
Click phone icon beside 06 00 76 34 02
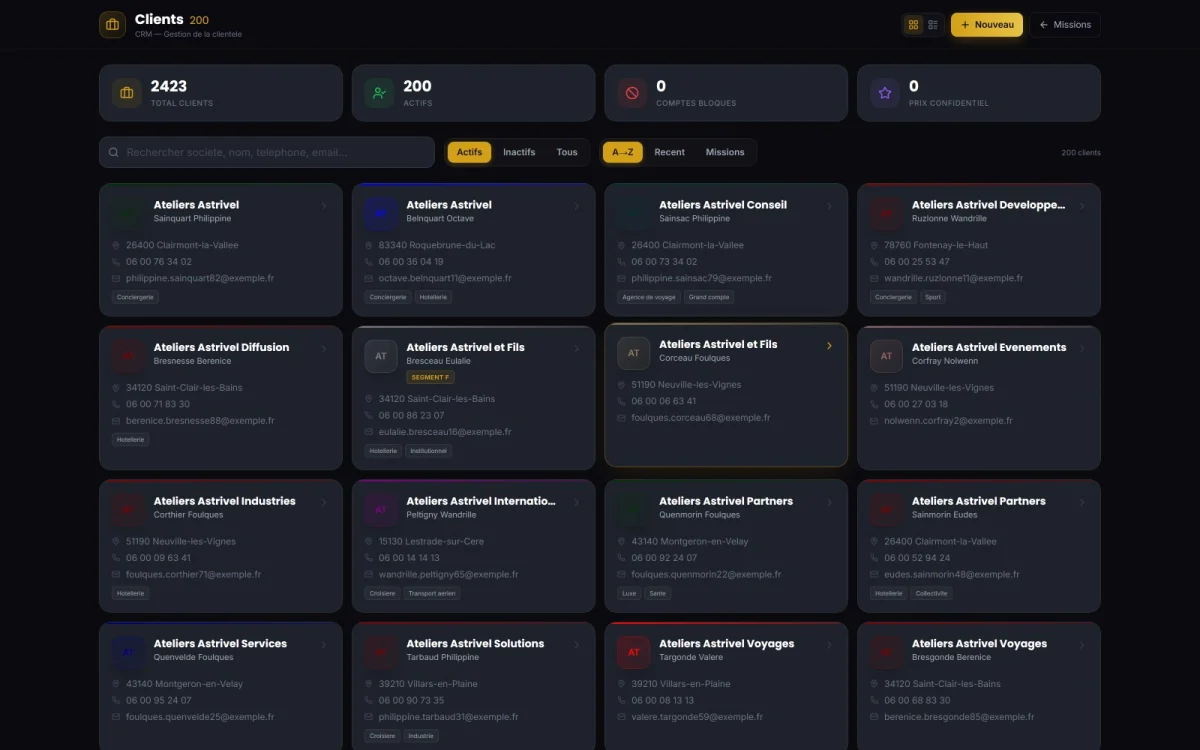coord(116,262)
